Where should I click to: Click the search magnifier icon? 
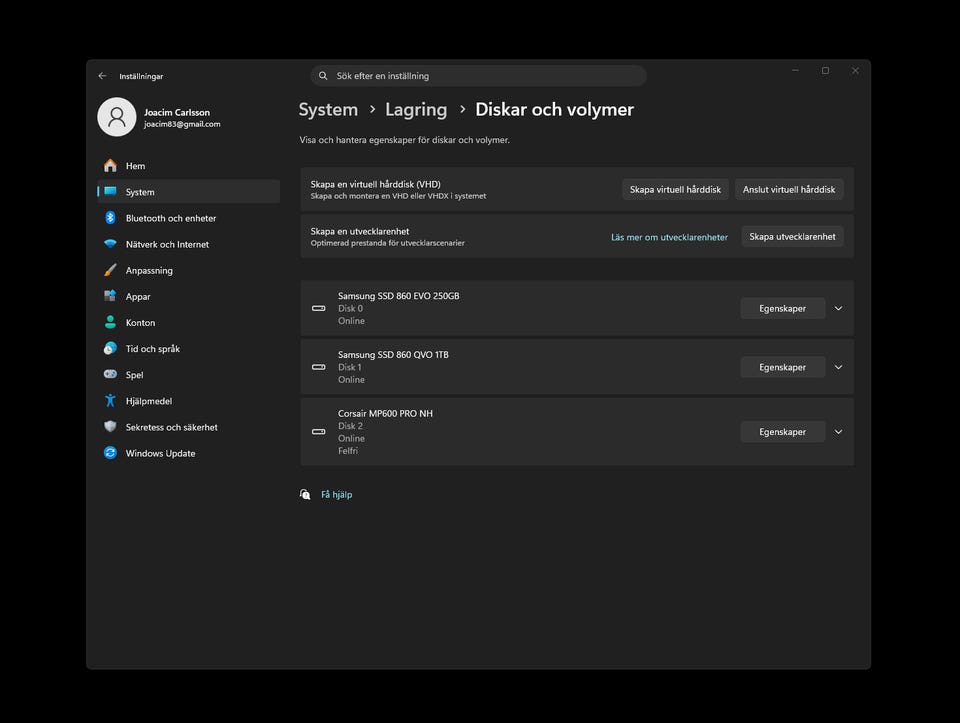pos(323,76)
